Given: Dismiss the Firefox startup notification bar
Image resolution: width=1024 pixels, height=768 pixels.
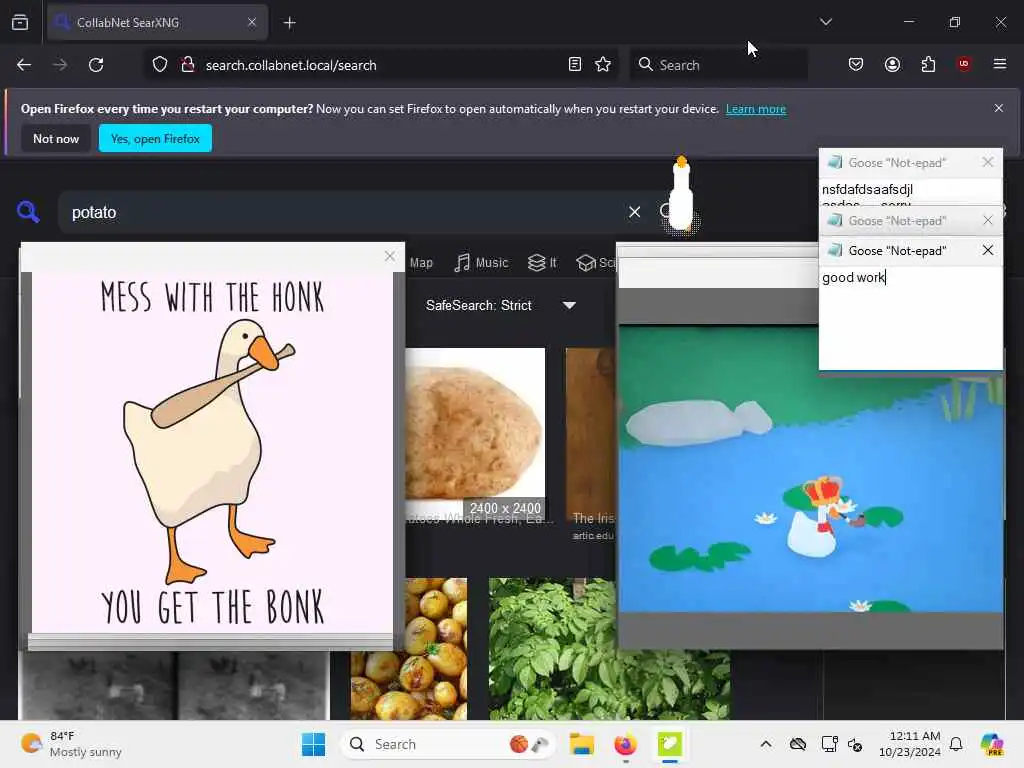Looking at the screenshot, I should point(999,108).
